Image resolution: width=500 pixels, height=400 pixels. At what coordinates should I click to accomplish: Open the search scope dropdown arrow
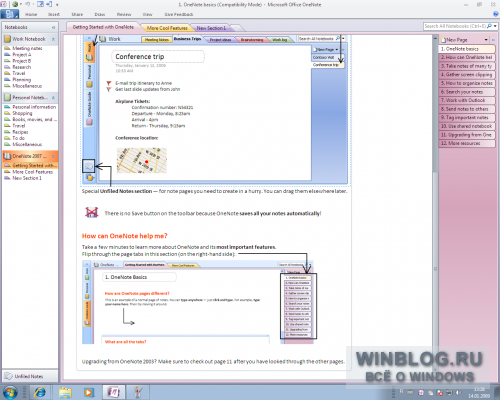495,26
